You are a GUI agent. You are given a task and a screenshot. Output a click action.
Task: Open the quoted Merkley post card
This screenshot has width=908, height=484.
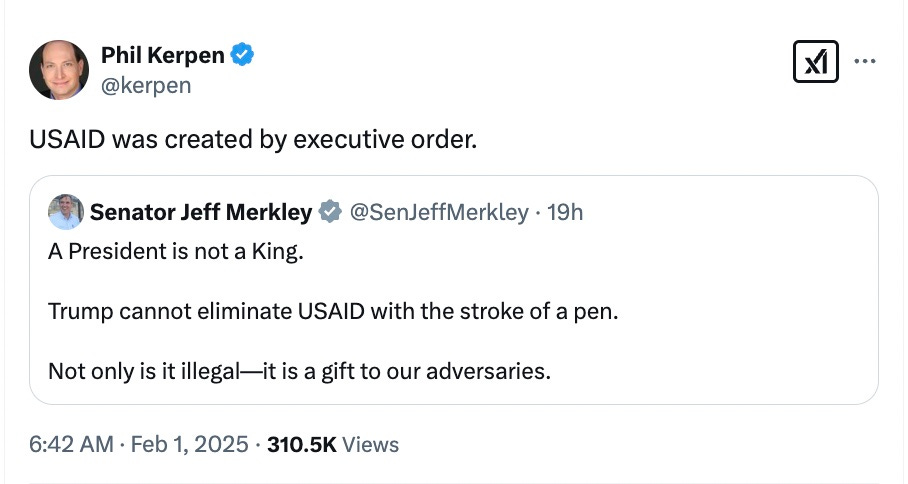(454, 289)
